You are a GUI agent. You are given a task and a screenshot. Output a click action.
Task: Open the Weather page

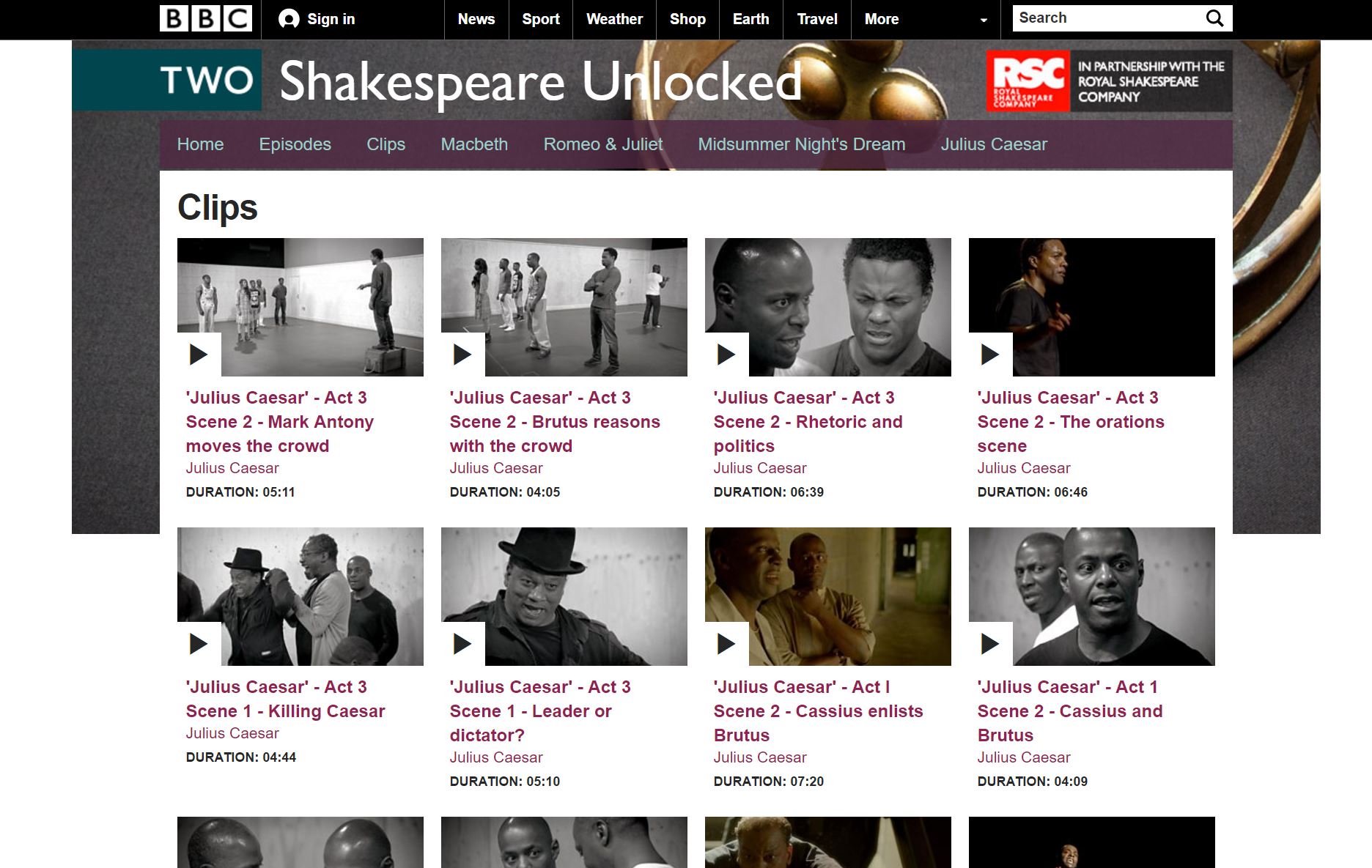point(614,19)
